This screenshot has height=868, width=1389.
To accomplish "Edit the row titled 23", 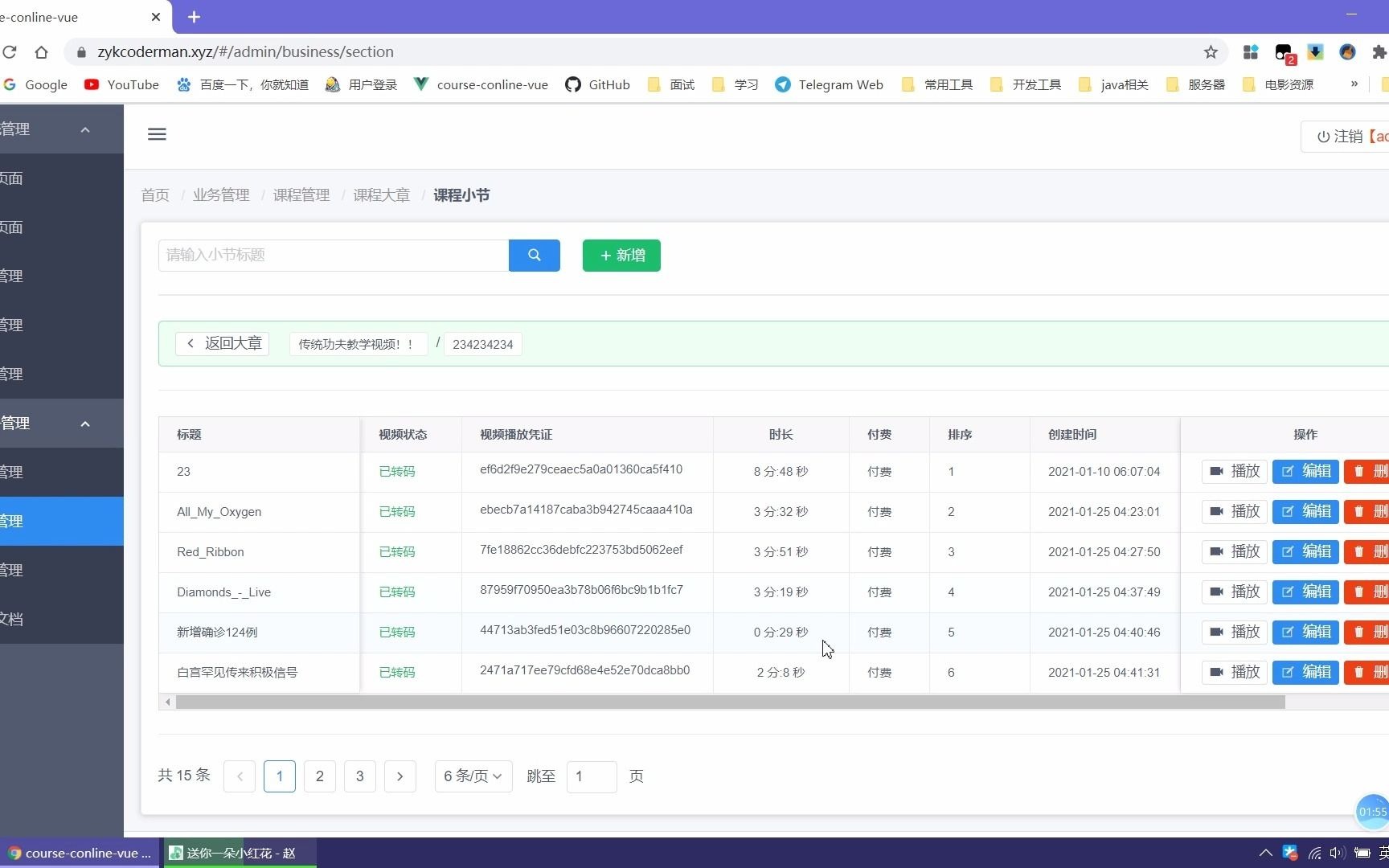I will pyautogui.click(x=1305, y=472).
